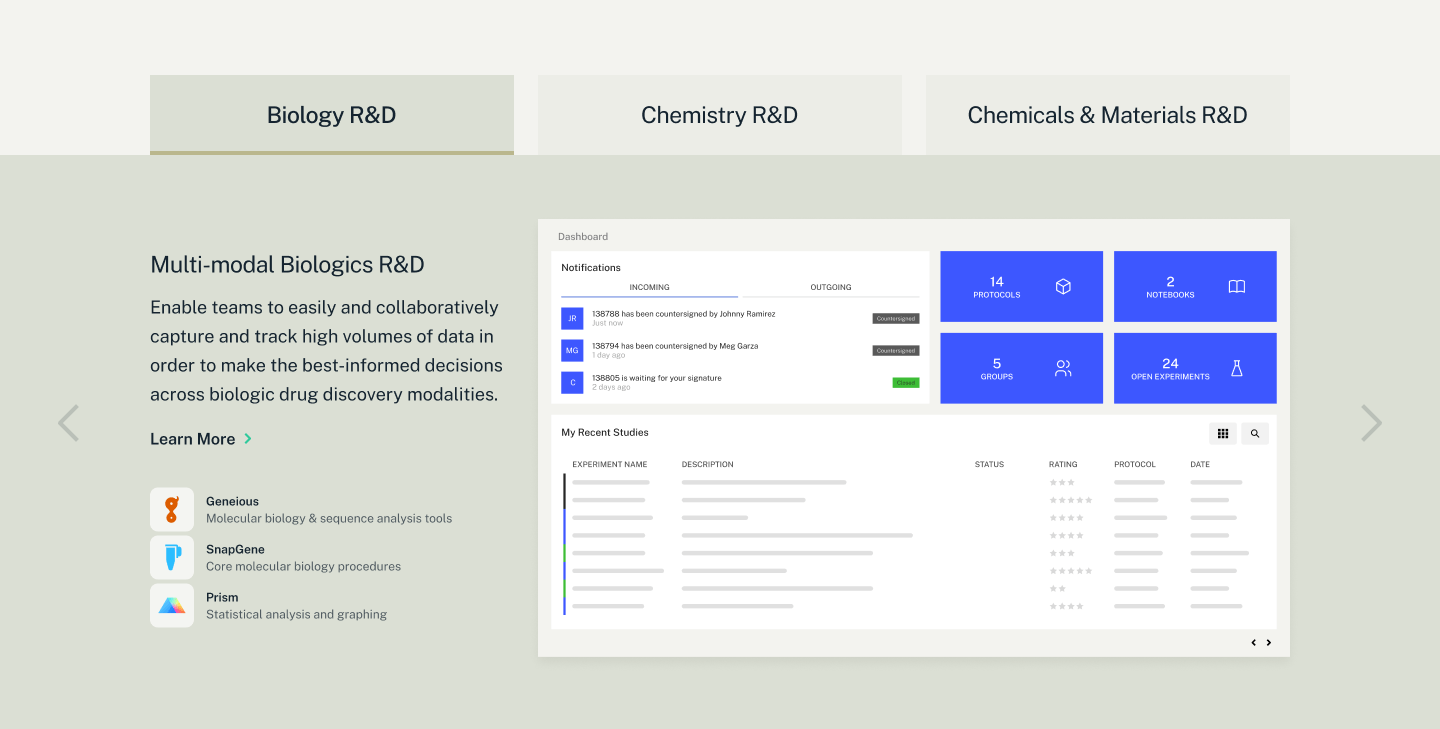Image resolution: width=1440 pixels, height=729 pixels.
Task: Select the Chemicals & Materials R&D tab
Action: pos(1108,115)
